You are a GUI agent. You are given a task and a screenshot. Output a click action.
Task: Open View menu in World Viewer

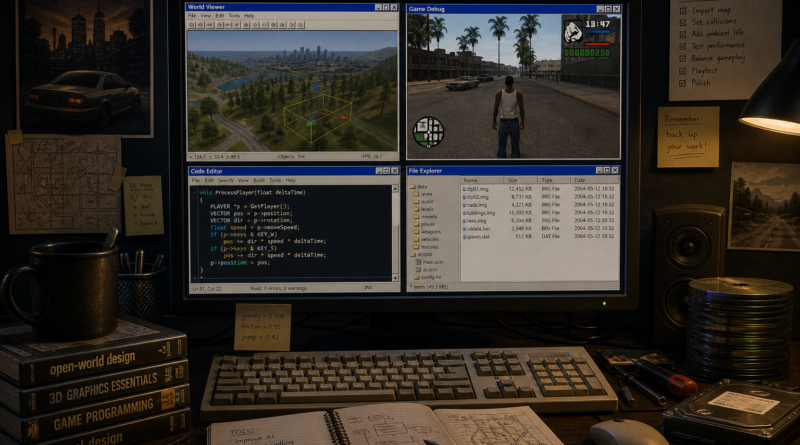pos(207,16)
